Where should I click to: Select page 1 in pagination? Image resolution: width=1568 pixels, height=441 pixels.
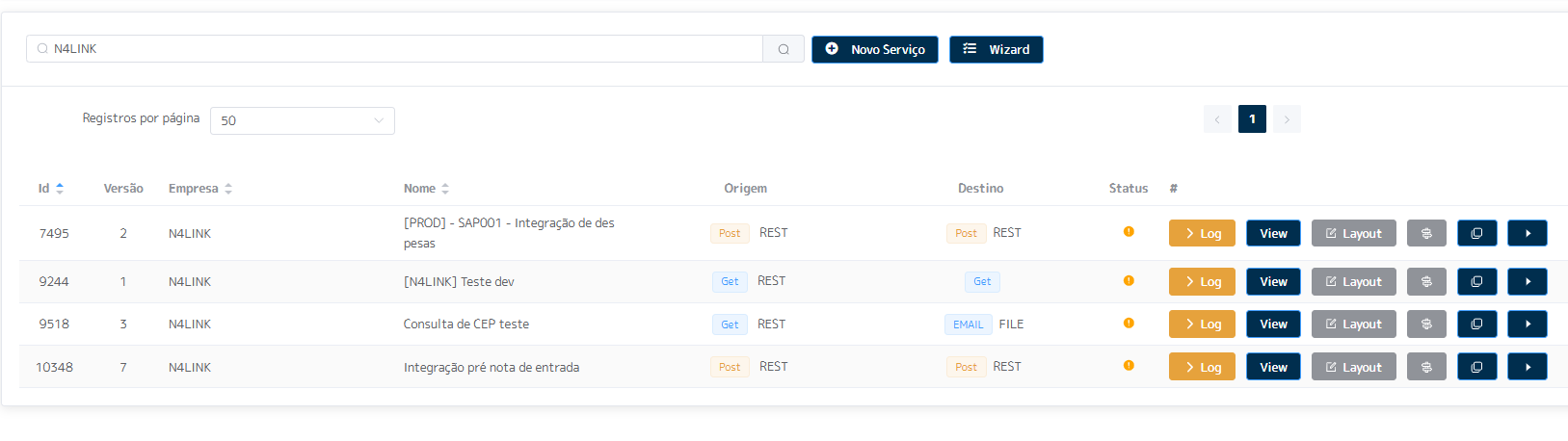coord(1252,119)
